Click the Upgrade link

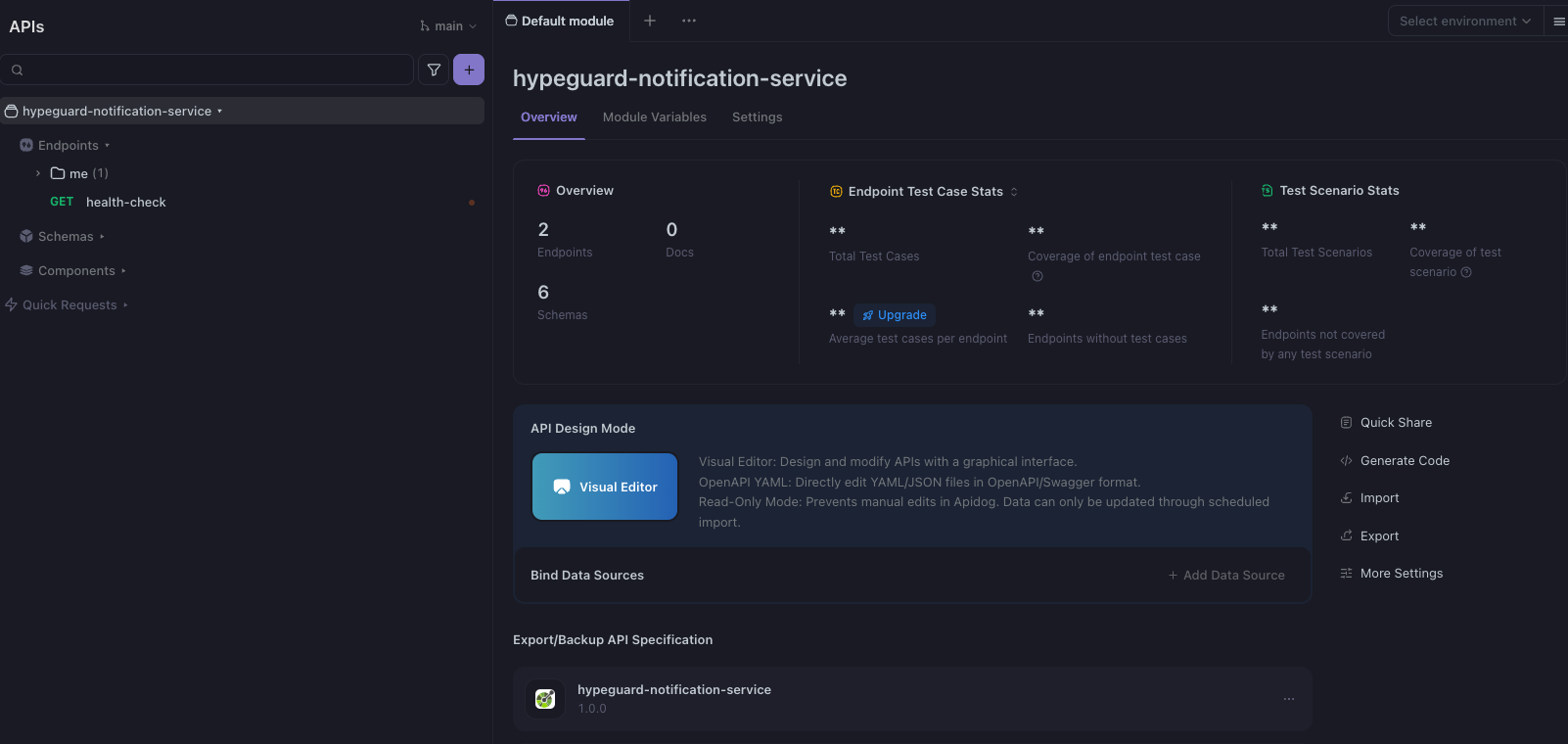[895, 315]
